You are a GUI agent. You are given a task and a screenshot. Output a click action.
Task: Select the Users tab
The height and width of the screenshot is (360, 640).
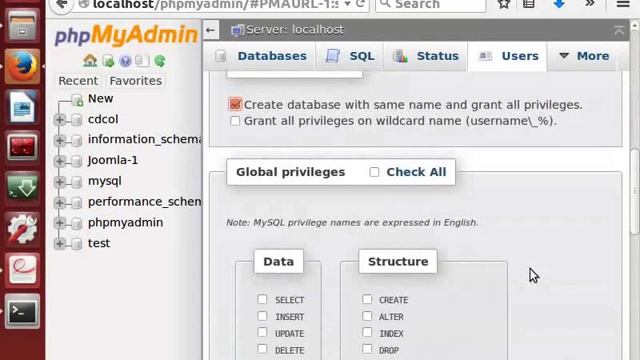coord(507,56)
